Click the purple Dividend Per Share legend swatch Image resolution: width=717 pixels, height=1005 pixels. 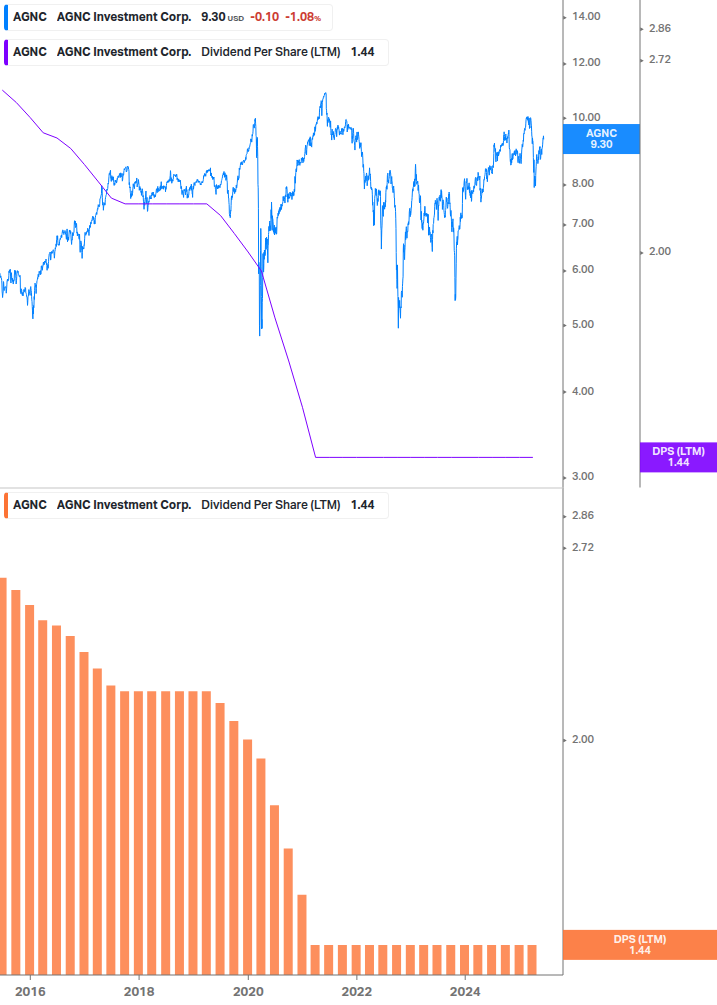6,53
